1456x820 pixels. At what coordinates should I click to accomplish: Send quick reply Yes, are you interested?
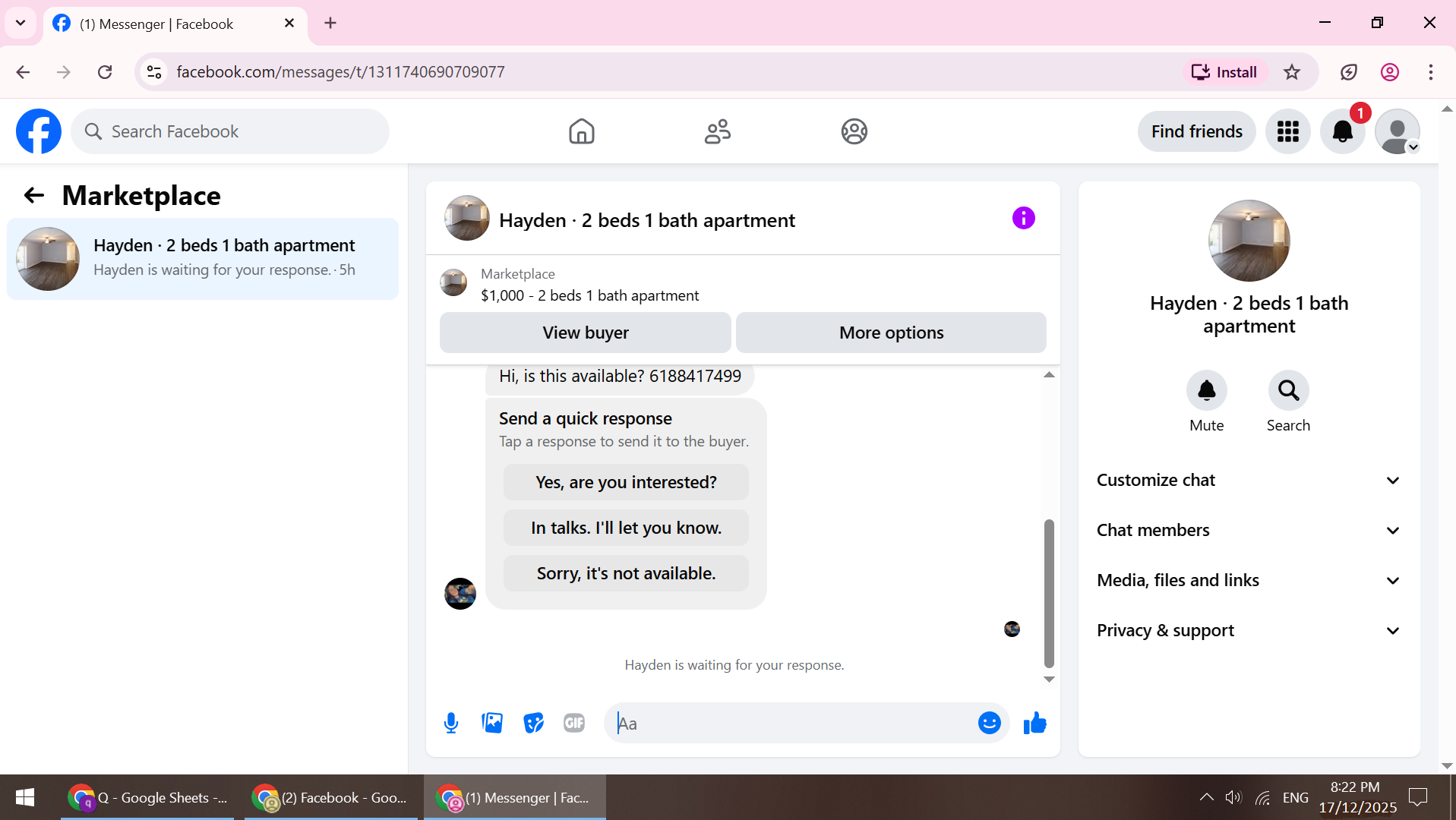[x=626, y=482]
